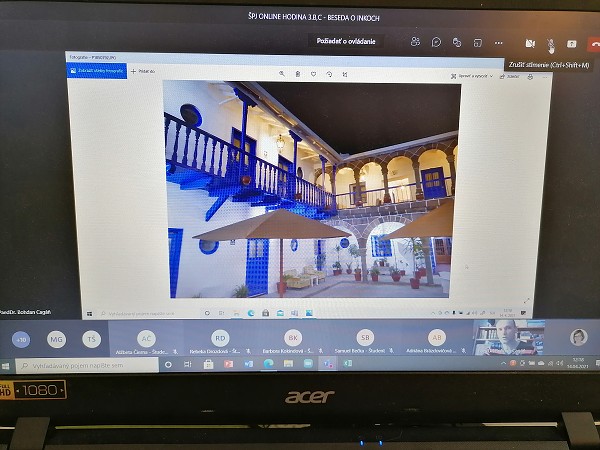Click the taskbar search input field
Viewport: 600px width, 450px height.
(x=87, y=366)
